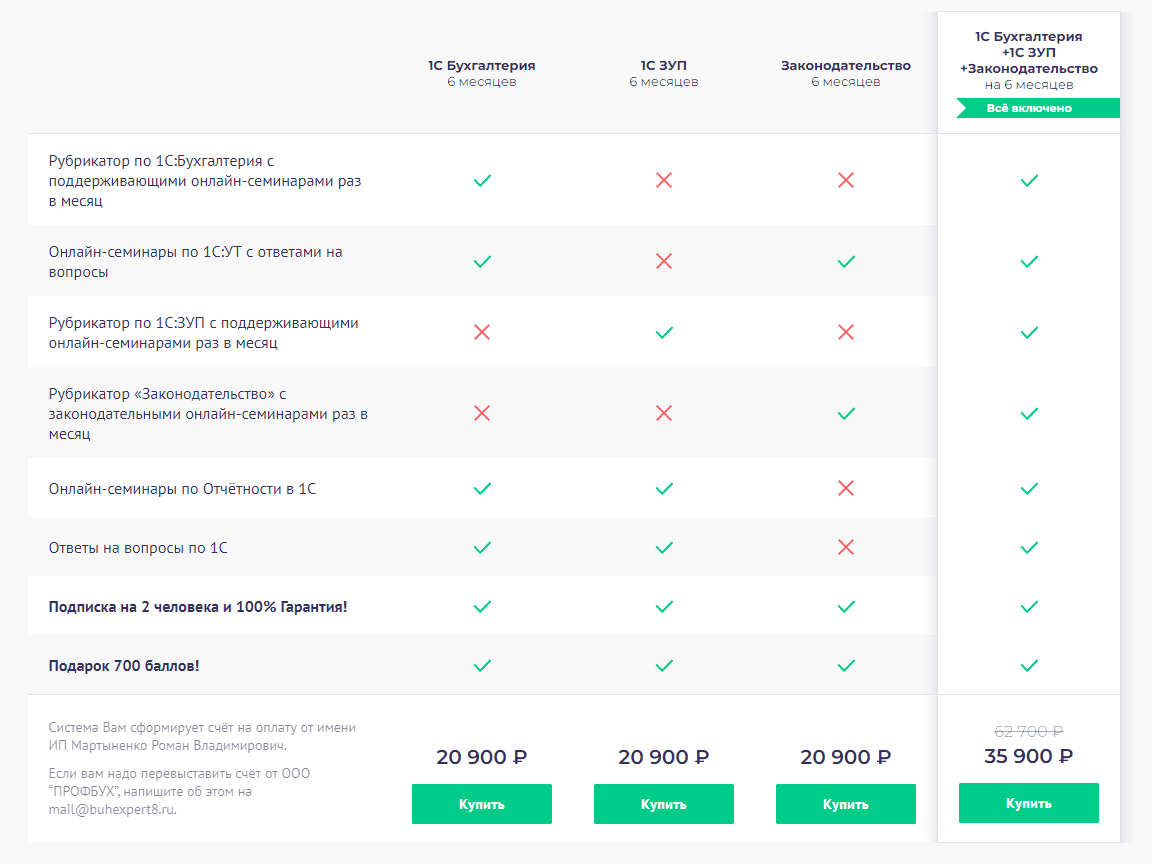Viewport: 1152px width, 864px height.
Task: Click red cross for Отчётности seminars in Законодательство column
Action: click(846, 489)
